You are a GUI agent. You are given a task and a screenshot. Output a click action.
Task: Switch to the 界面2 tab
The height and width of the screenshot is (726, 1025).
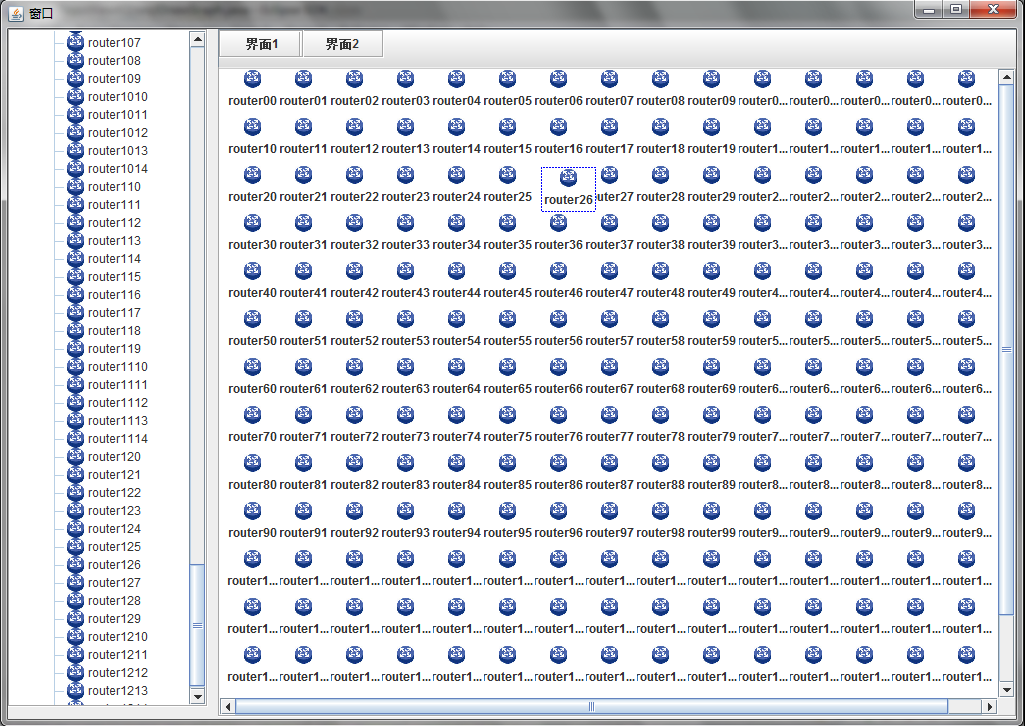(342, 44)
